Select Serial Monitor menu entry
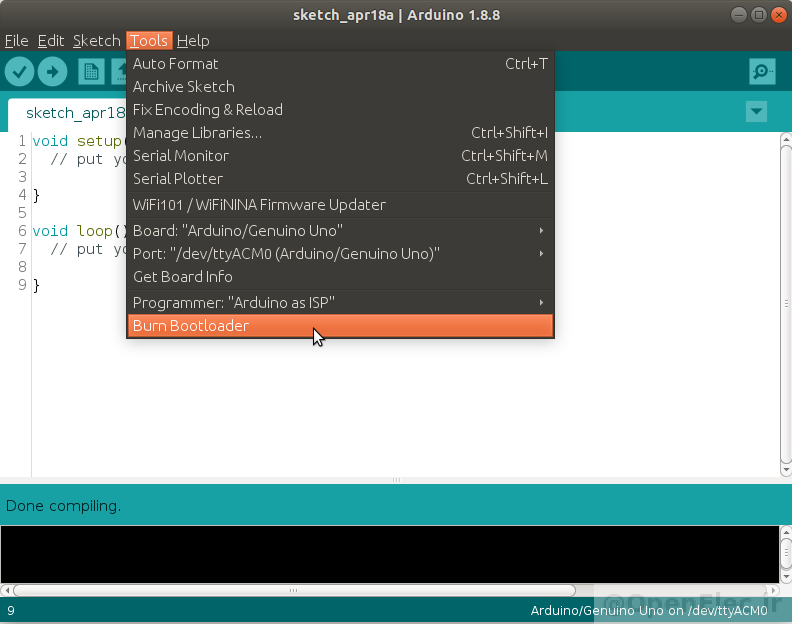Image resolution: width=792 pixels, height=624 pixels. [x=340, y=156]
